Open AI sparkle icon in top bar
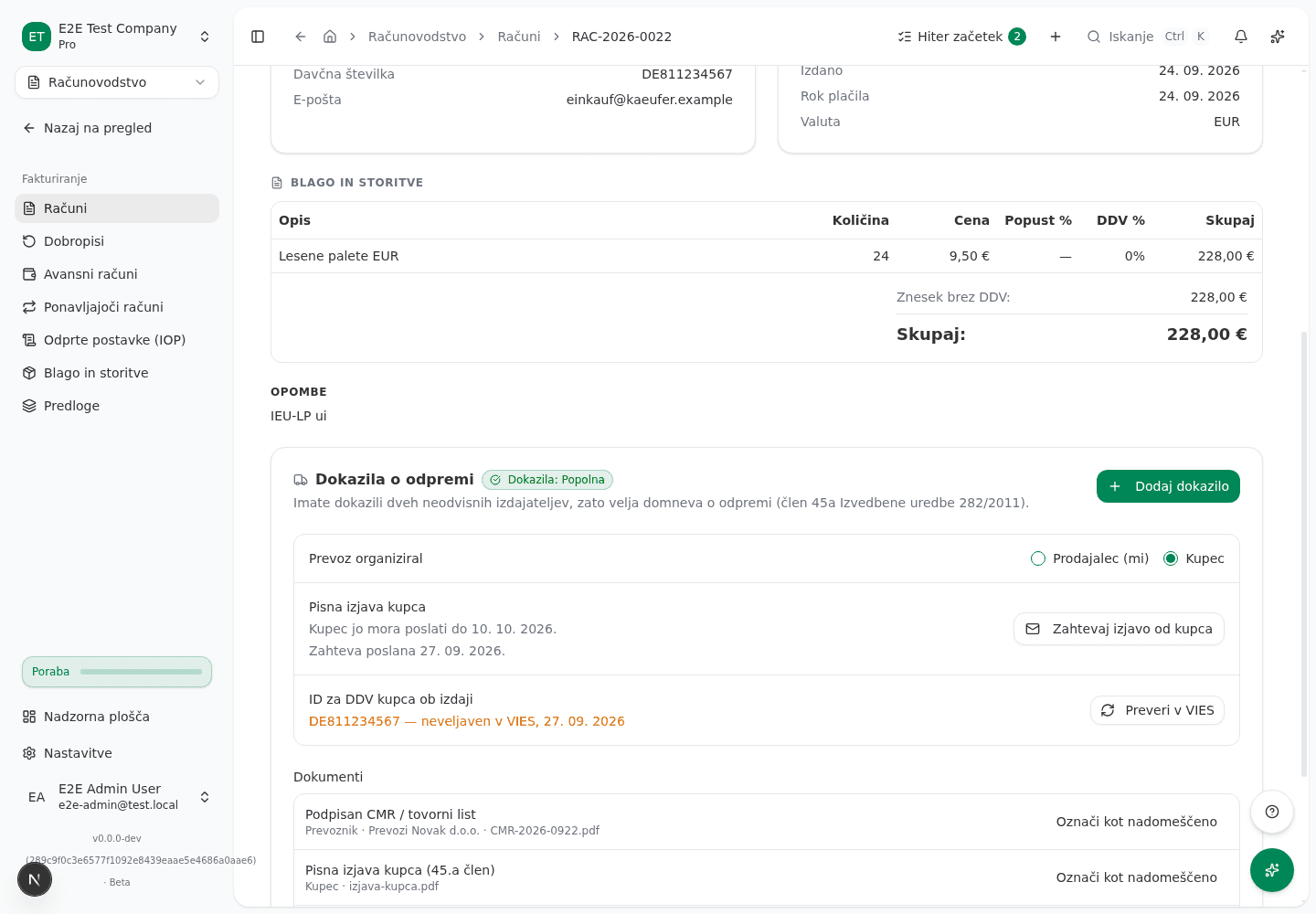This screenshot has height=914, width=1316. [x=1278, y=37]
